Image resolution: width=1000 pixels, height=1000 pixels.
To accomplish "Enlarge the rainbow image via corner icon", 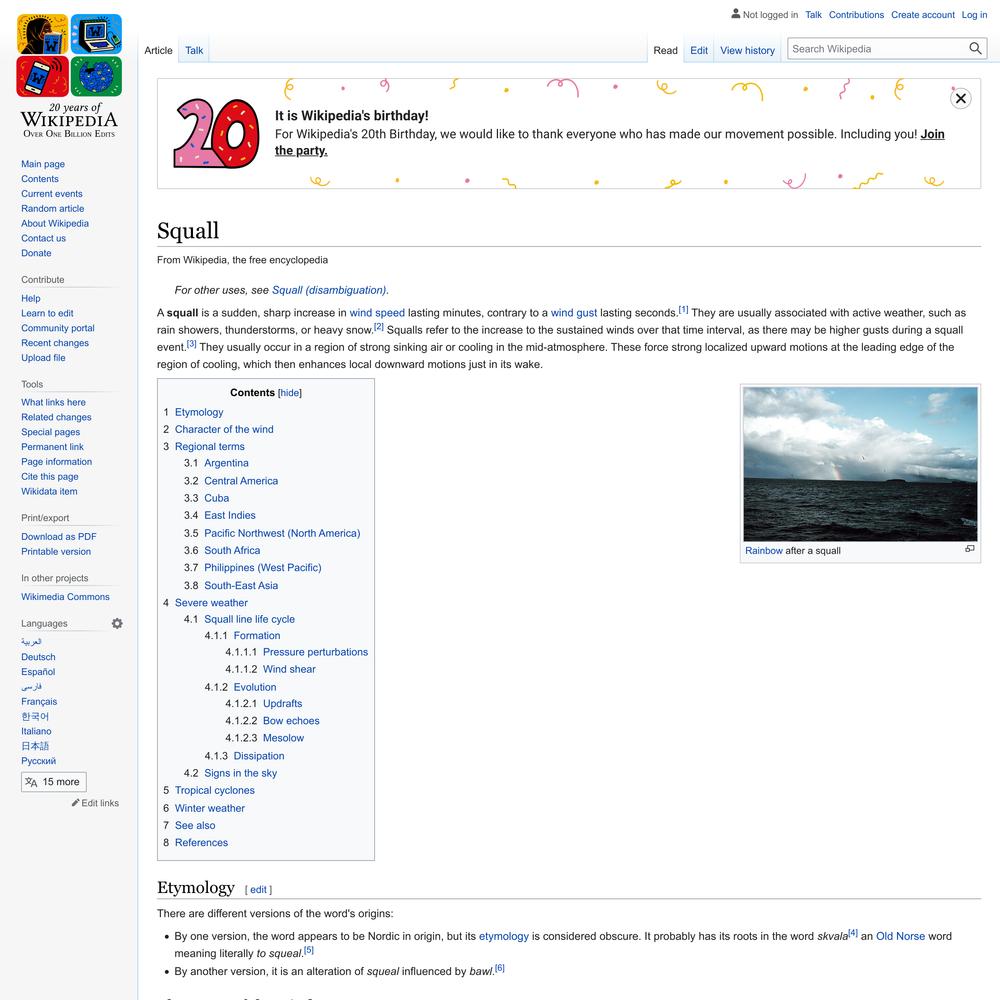I will click(x=969, y=549).
